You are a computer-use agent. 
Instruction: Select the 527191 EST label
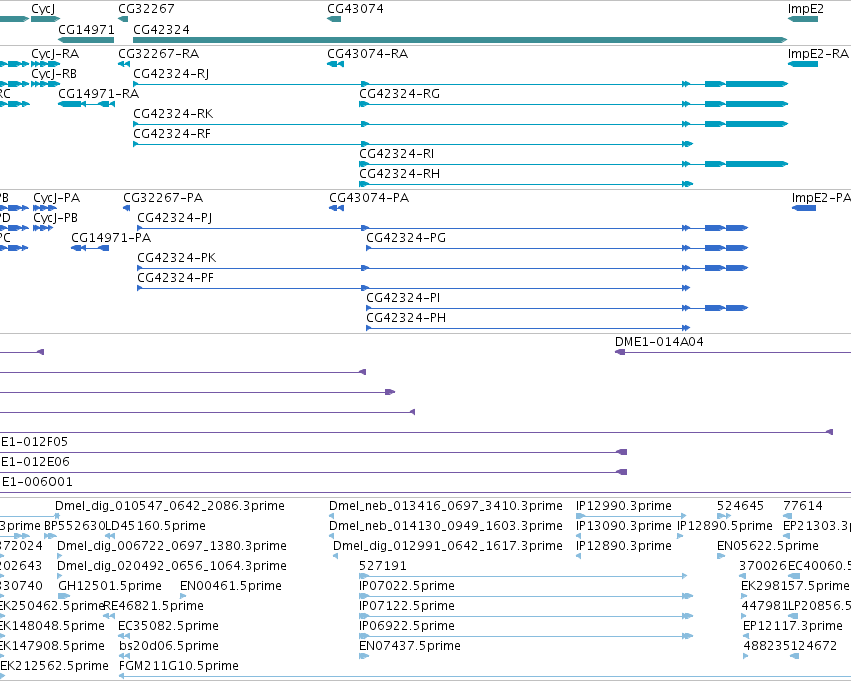tap(383, 566)
